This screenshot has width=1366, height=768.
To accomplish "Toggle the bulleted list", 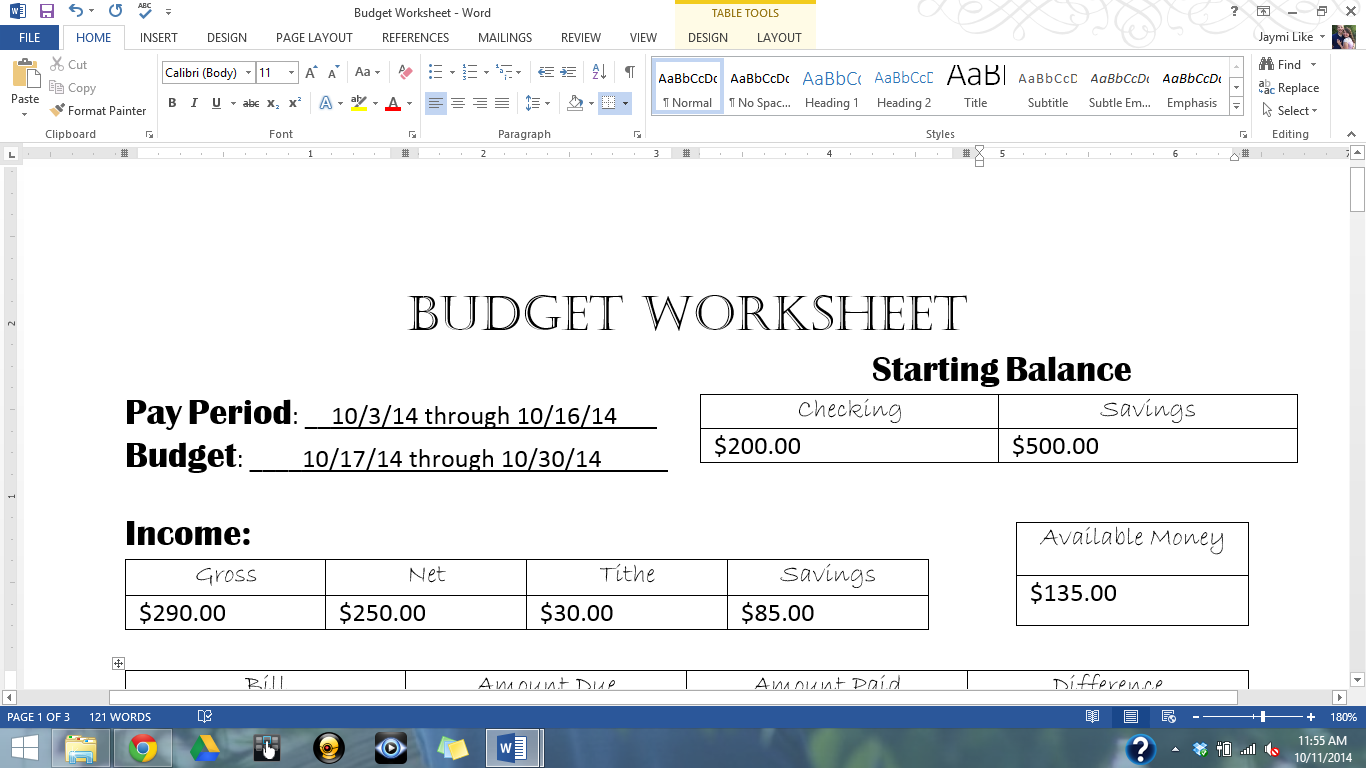I will pyautogui.click(x=434, y=71).
